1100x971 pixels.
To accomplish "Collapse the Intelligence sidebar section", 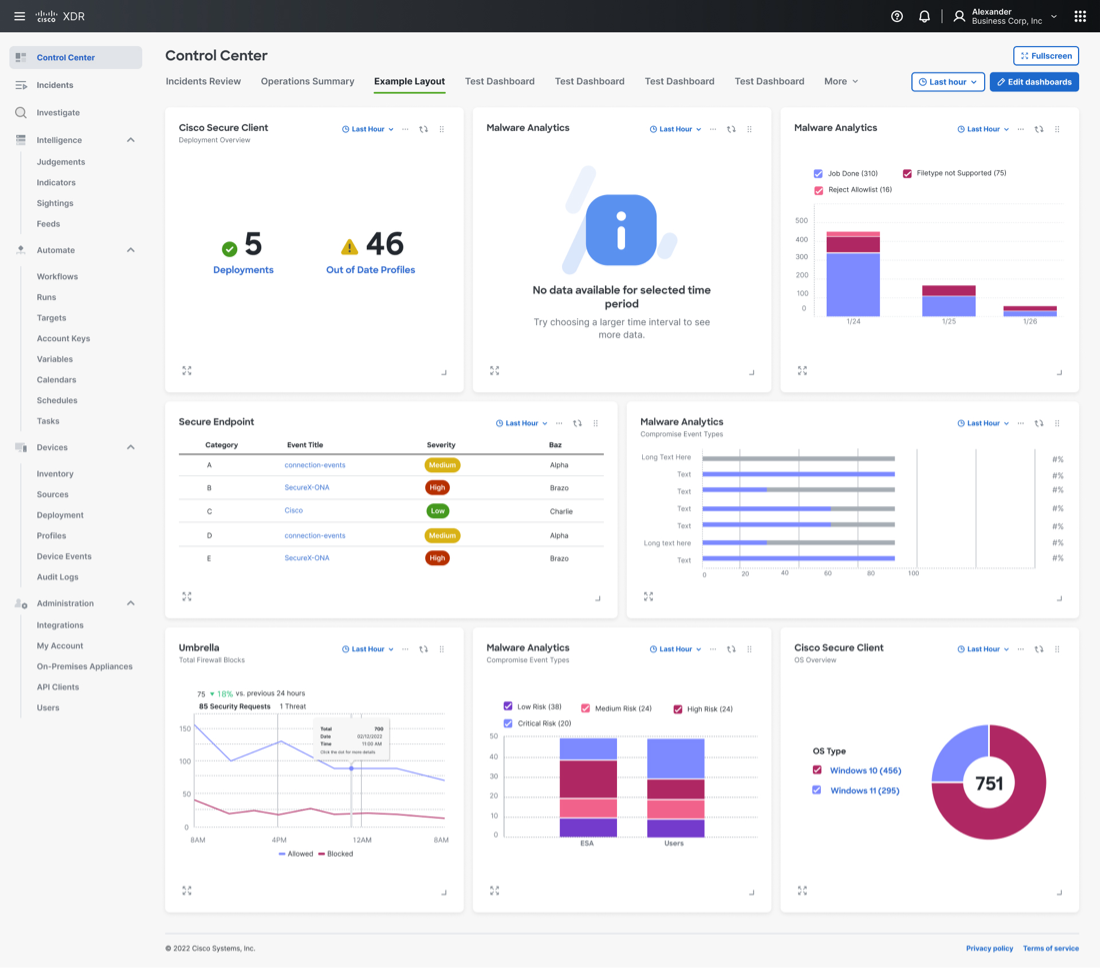I will [x=130, y=140].
